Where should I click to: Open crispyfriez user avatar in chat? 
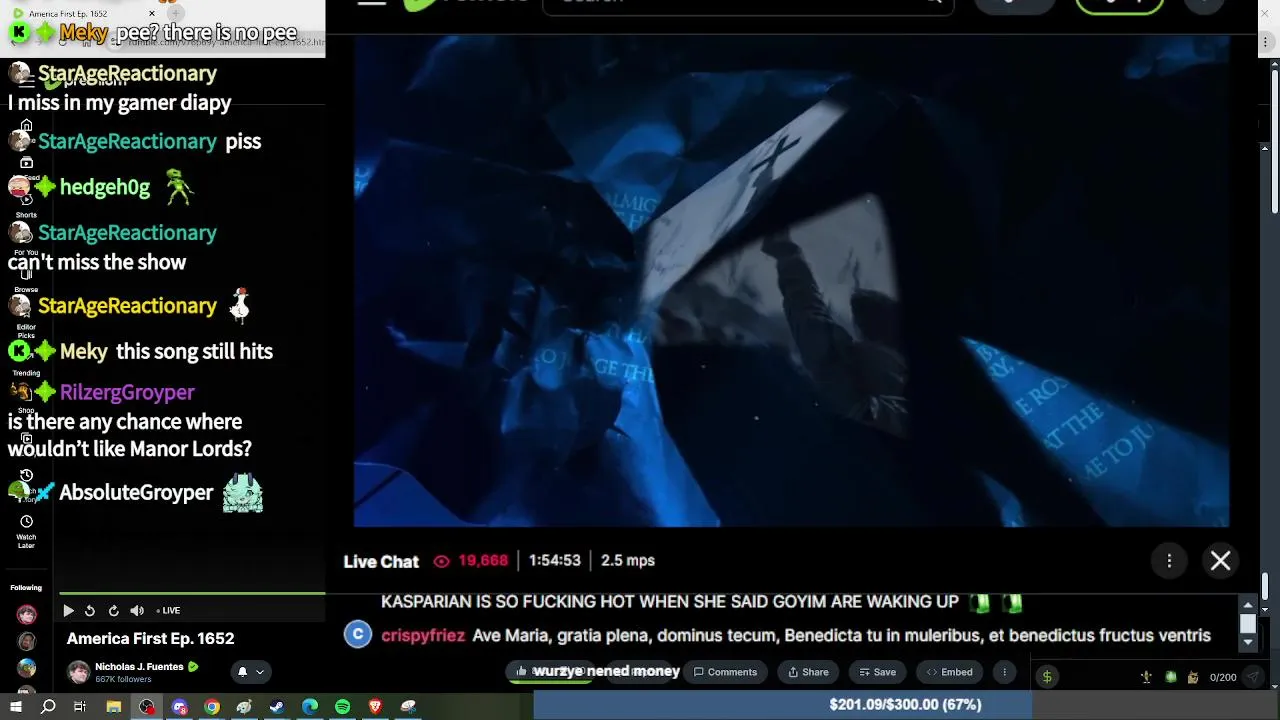(x=358, y=635)
